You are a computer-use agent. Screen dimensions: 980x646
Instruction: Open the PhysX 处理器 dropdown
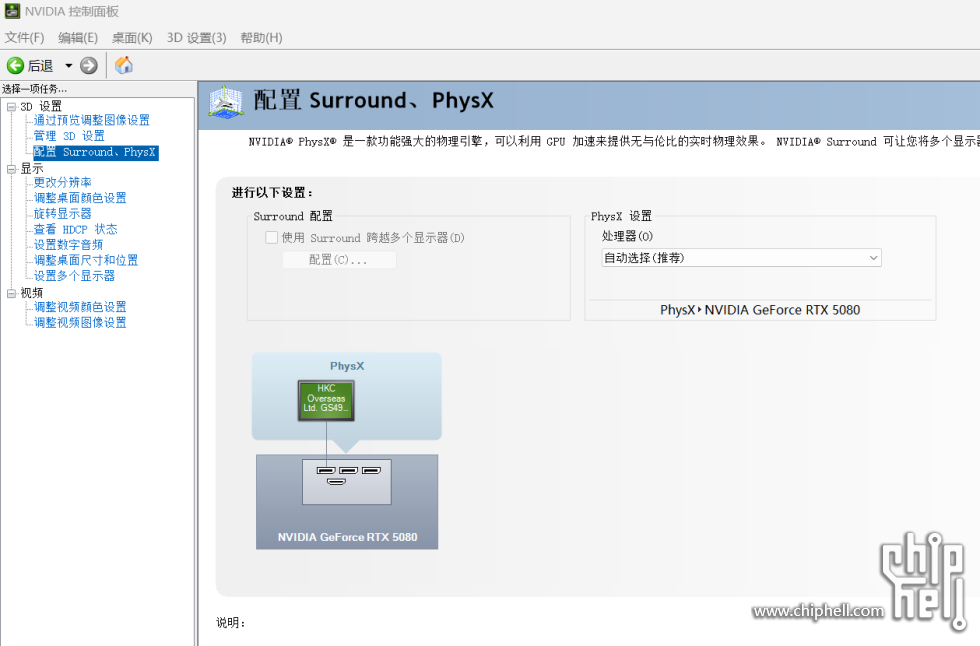click(x=741, y=257)
